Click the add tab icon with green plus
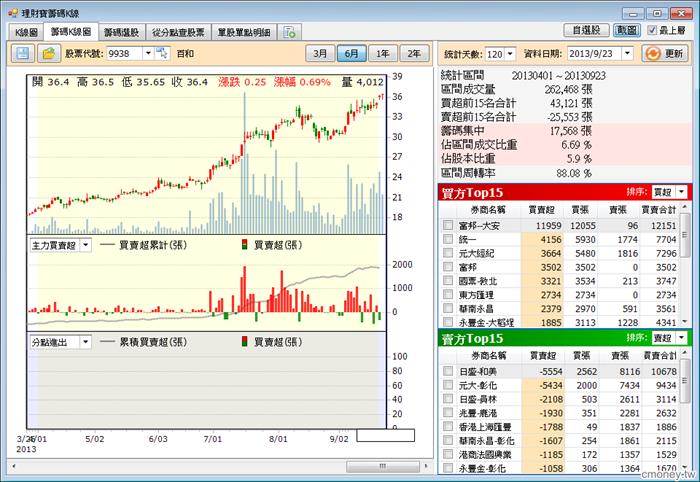 (289, 32)
